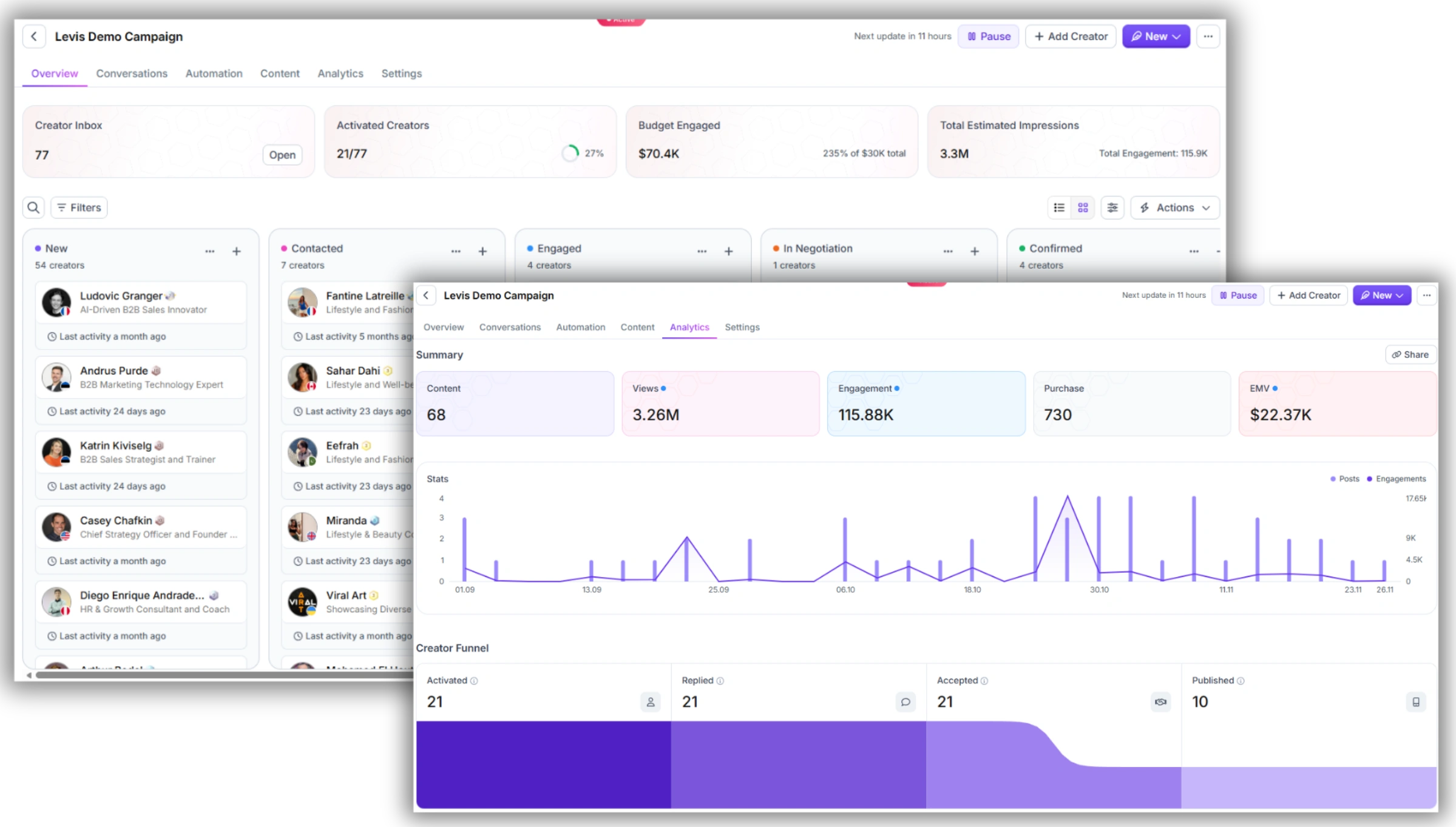This screenshot has height=827, width=1456.
Task: Expand the Actions dropdown
Action: 1175,208
